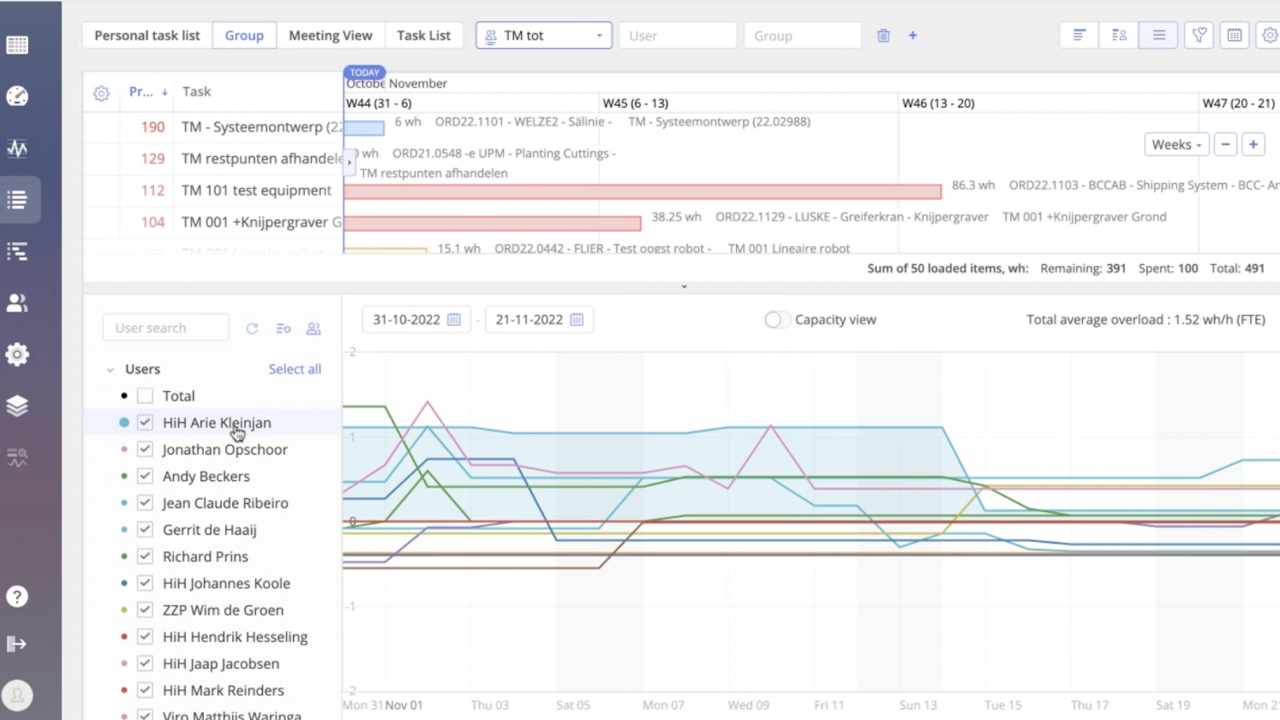The width and height of the screenshot is (1280, 720).
Task: Select the list view icon in the left sidebar
Action: 17,200
